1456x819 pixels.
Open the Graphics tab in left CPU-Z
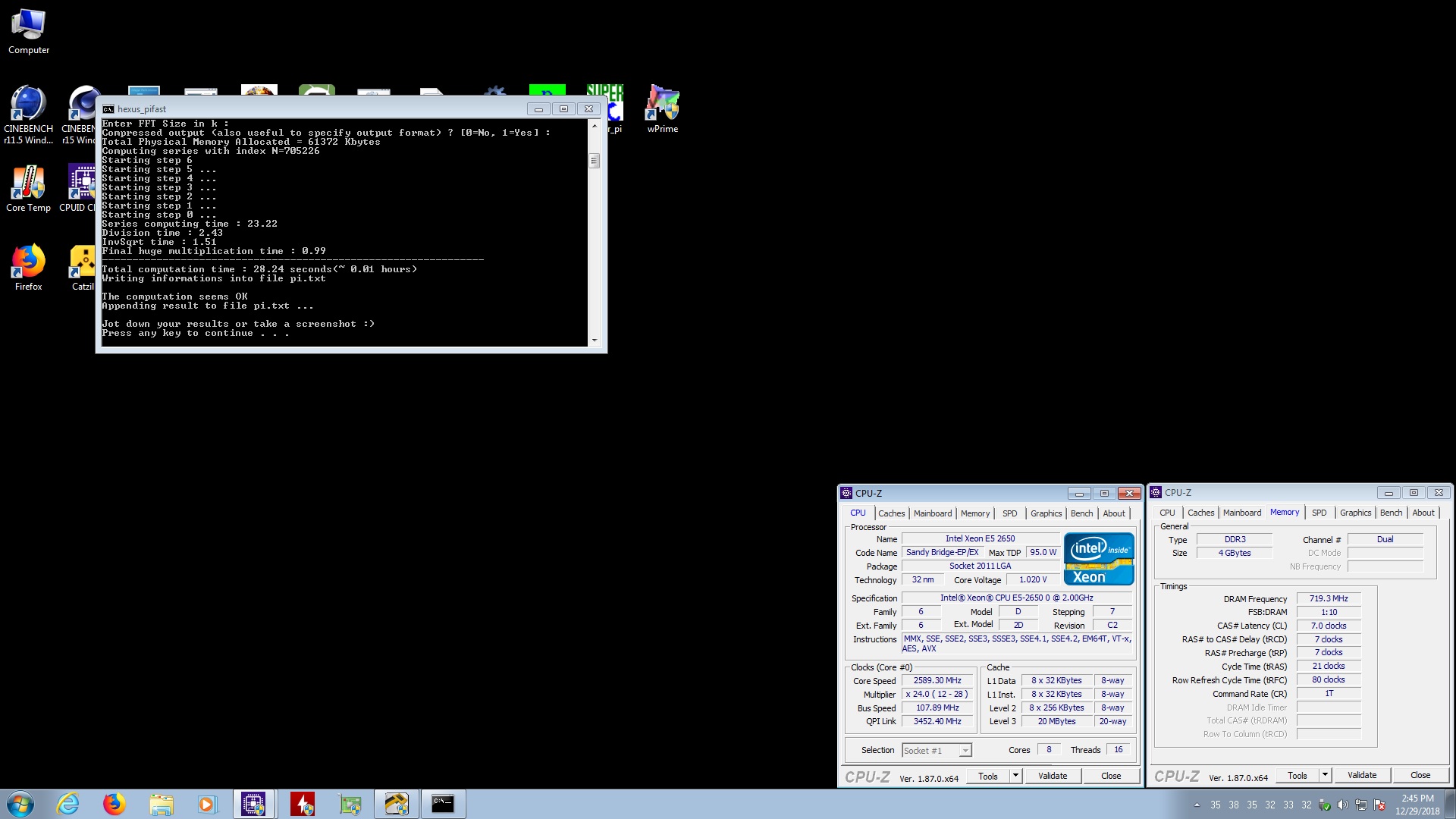tap(1046, 513)
